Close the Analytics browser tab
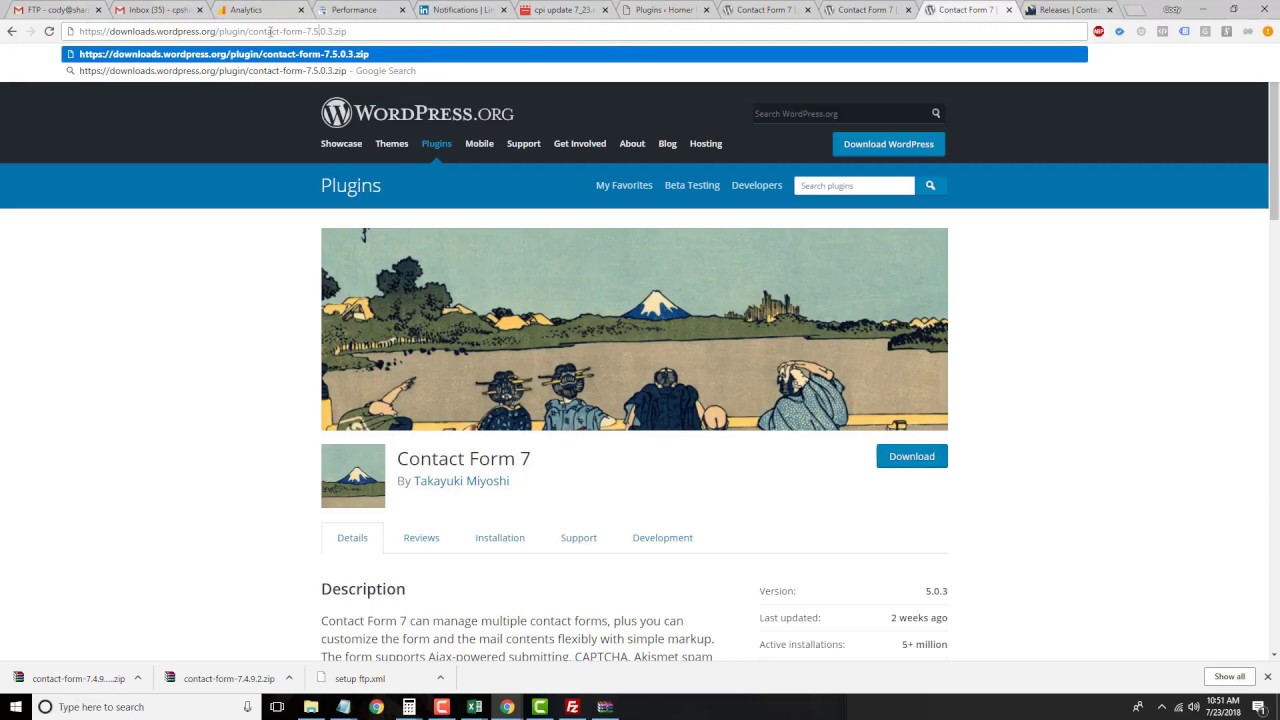This screenshot has height=720, width=1280. click(301, 10)
